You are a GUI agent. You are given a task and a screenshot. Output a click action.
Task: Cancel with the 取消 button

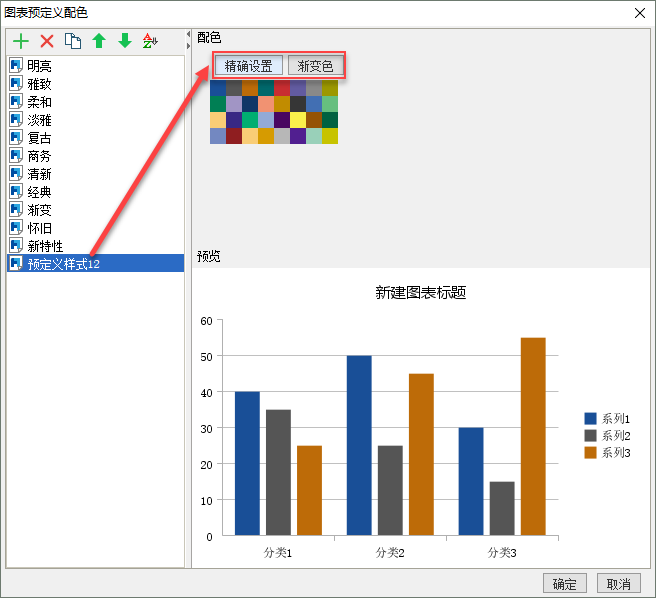click(x=618, y=583)
